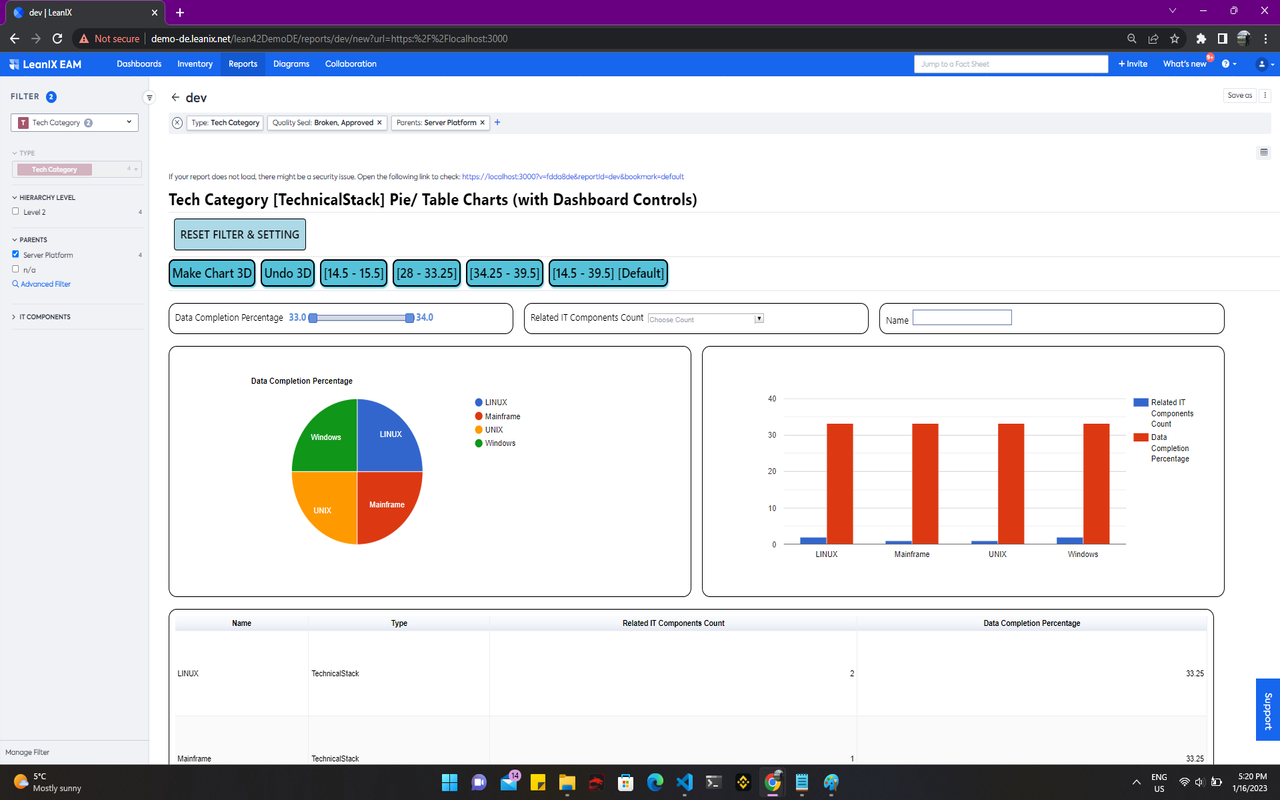1280x800 pixels.
Task: Click the back arrow next to dev
Action: (175, 98)
